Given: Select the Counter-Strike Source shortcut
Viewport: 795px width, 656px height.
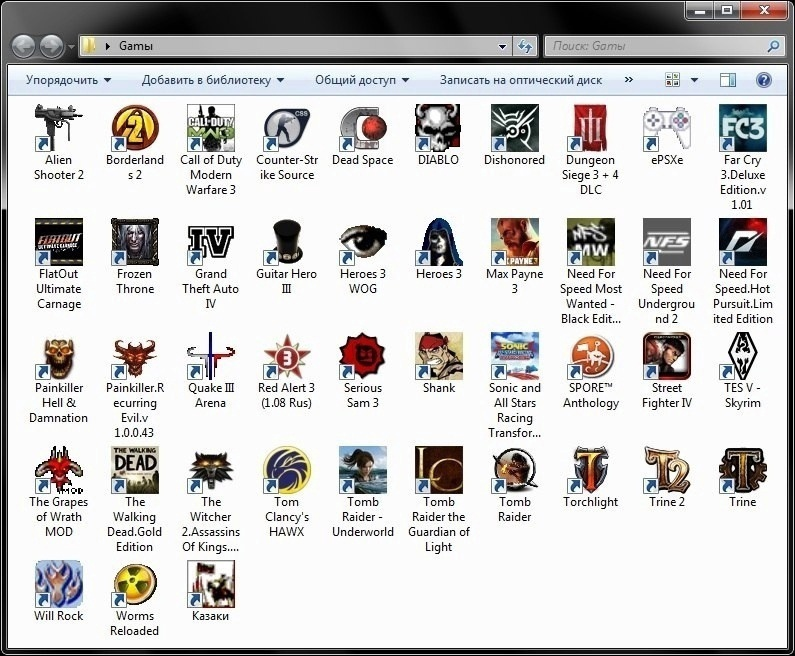Looking at the screenshot, I should 286,128.
